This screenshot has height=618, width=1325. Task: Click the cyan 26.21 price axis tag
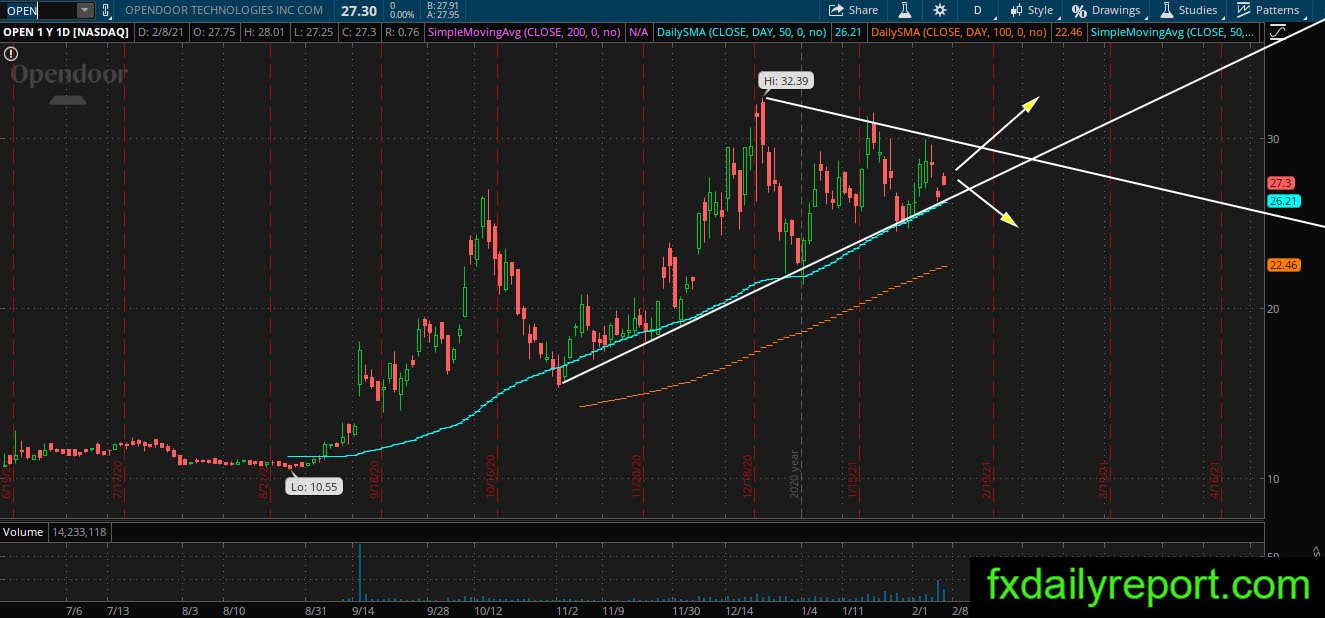click(x=1282, y=201)
